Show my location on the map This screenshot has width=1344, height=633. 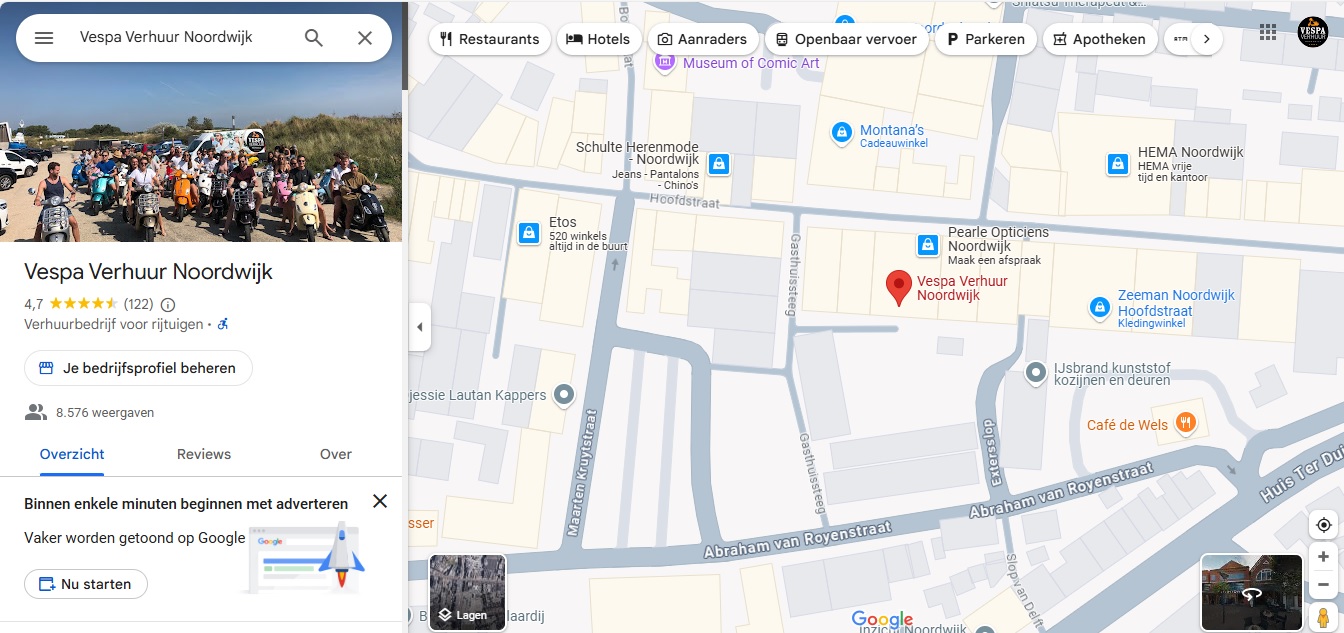[x=1323, y=525]
